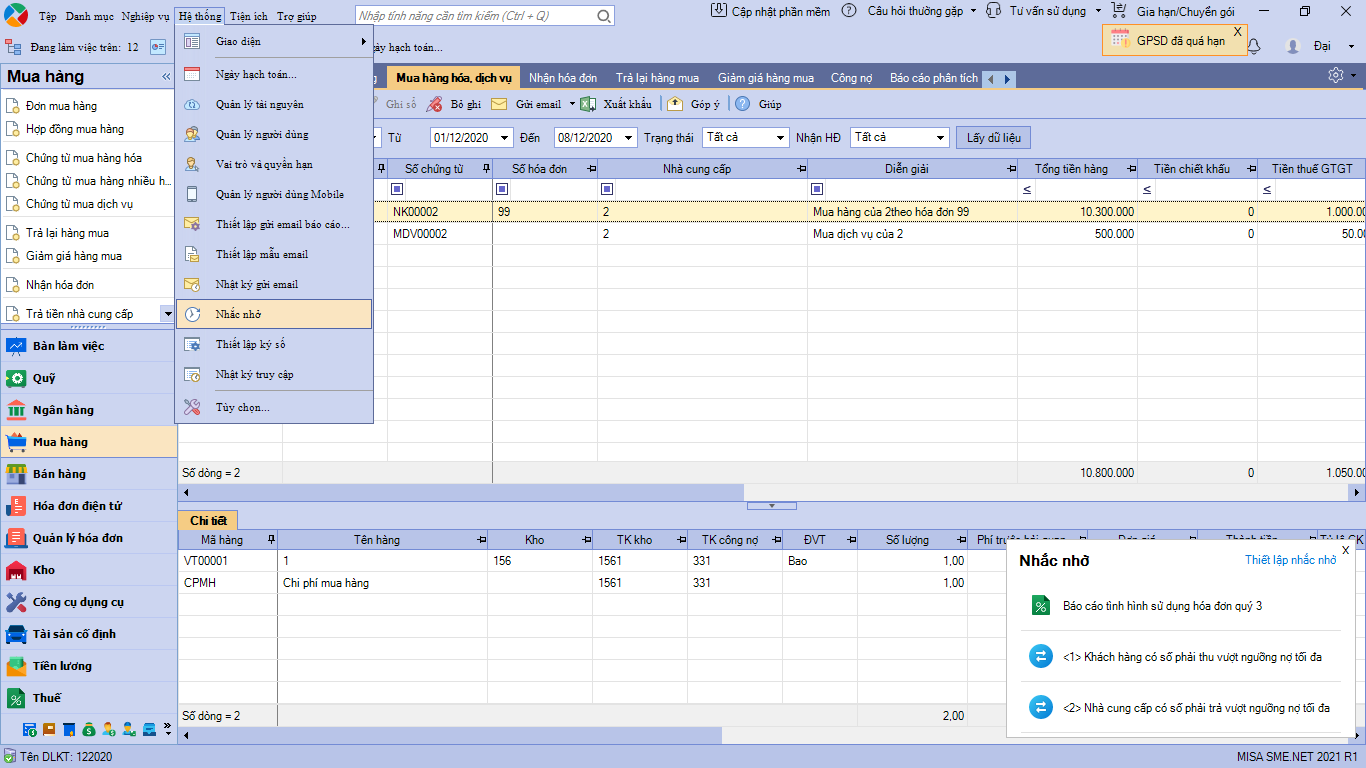Switch to the Trả lại hàng mua tab
This screenshot has width=1366, height=768.
coord(657,78)
